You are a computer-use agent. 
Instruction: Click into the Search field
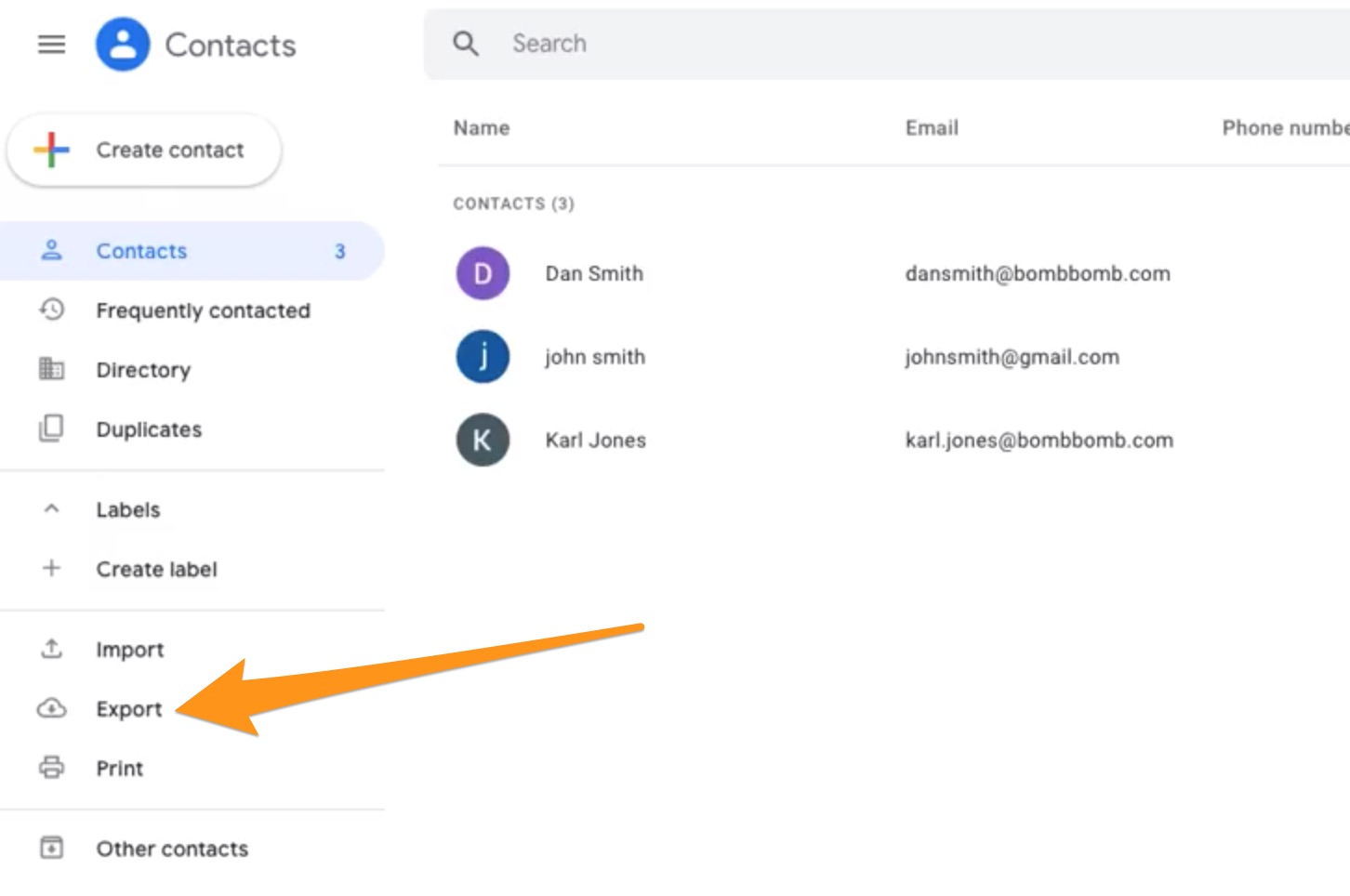point(886,44)
